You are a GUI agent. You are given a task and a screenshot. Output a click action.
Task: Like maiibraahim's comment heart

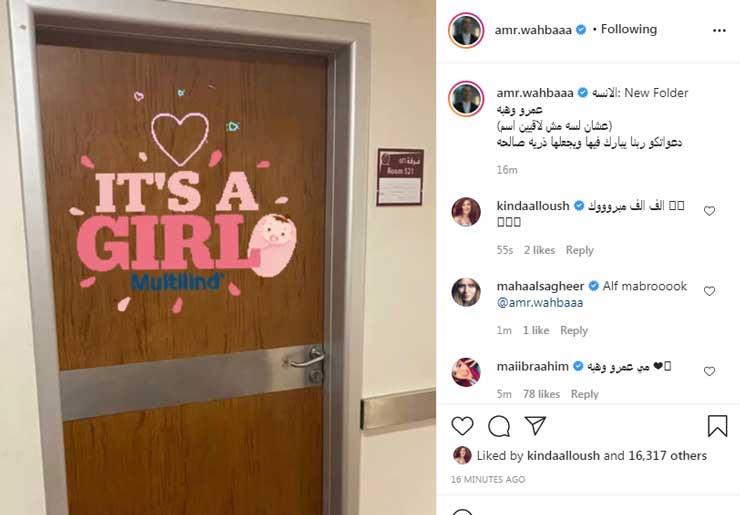tap(709, 371)
